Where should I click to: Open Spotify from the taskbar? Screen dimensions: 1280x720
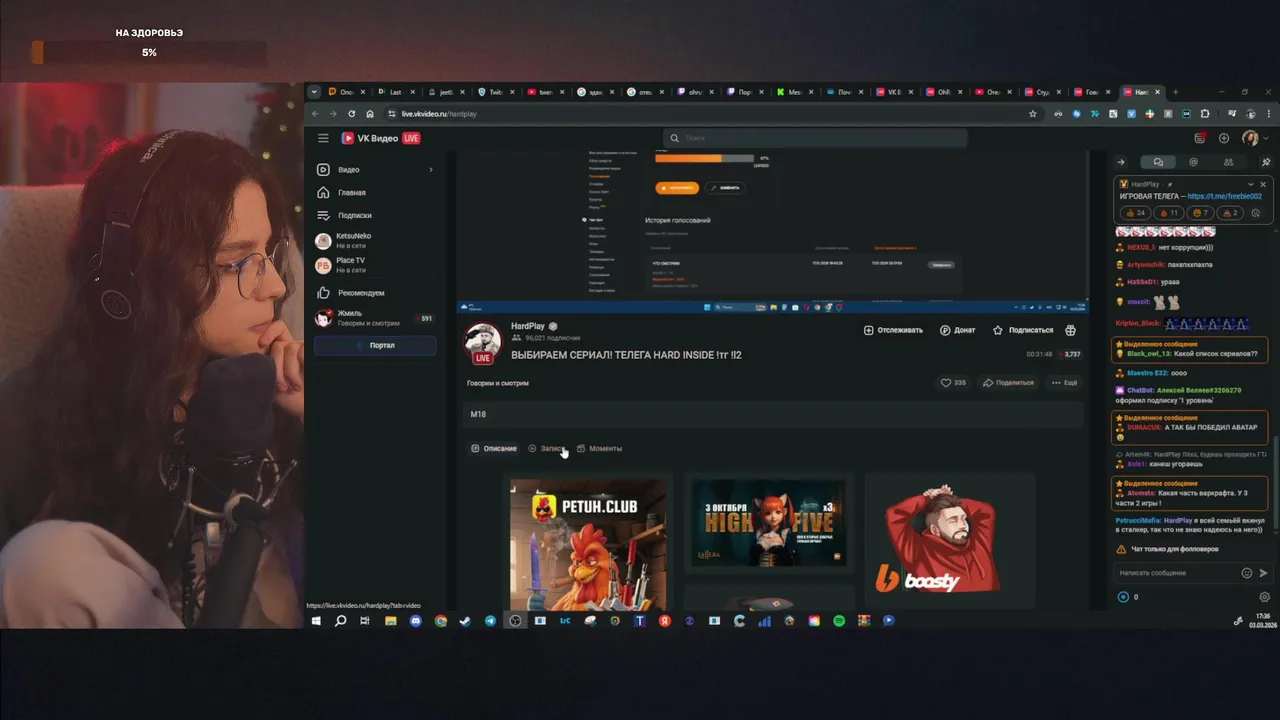[x=839, y=621]
